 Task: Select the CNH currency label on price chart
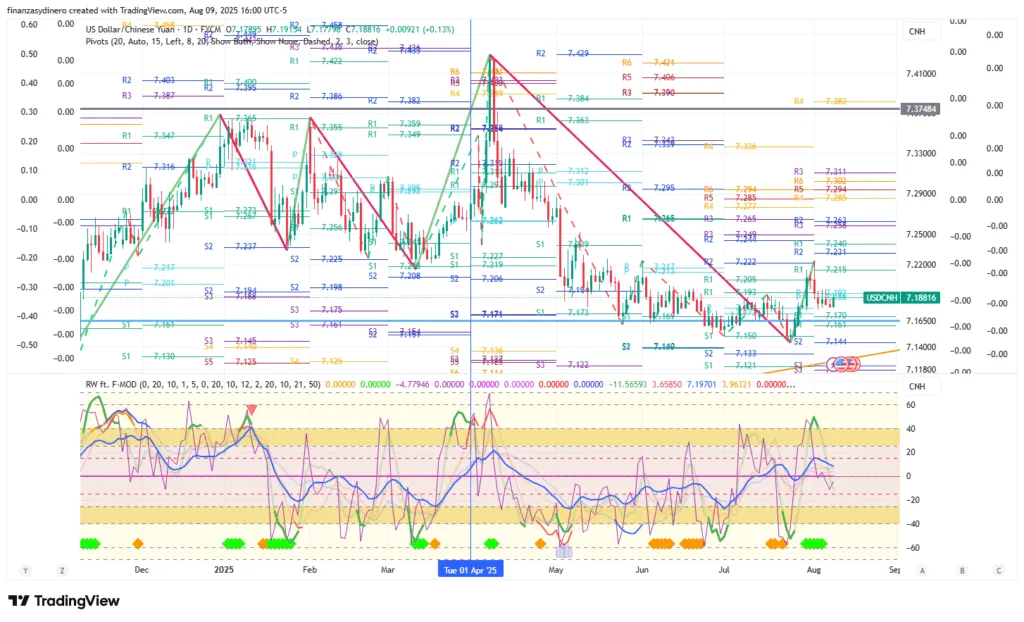917,31
